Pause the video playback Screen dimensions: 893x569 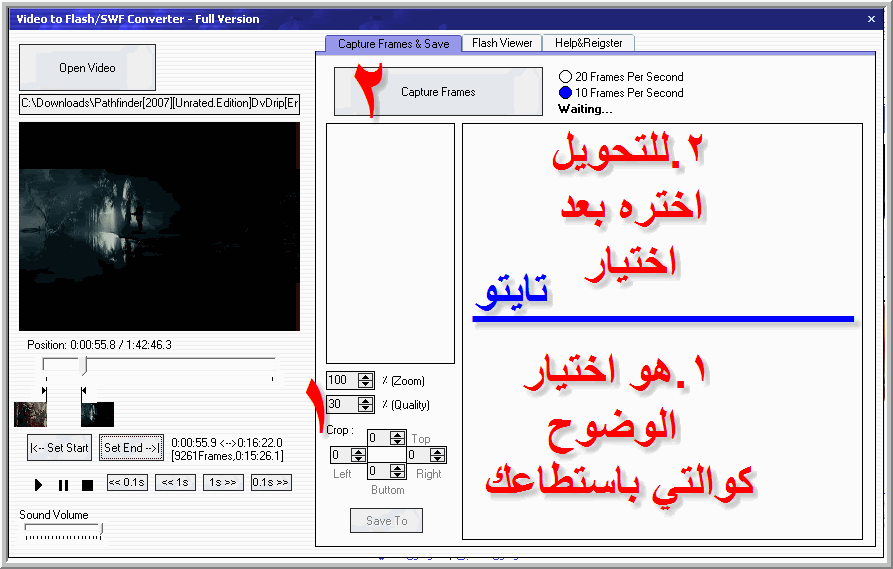point(63,485)
